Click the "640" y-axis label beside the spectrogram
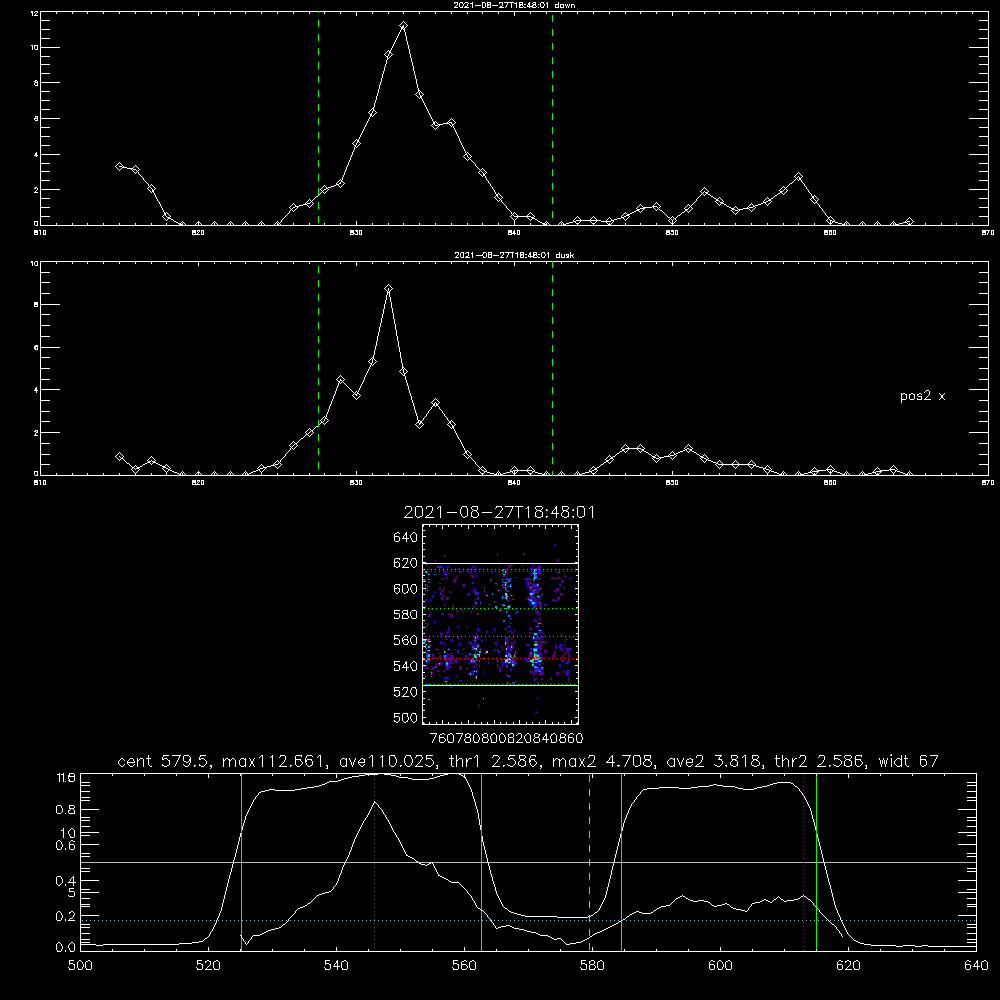Screen dimensions: 1000x1000 405,538
